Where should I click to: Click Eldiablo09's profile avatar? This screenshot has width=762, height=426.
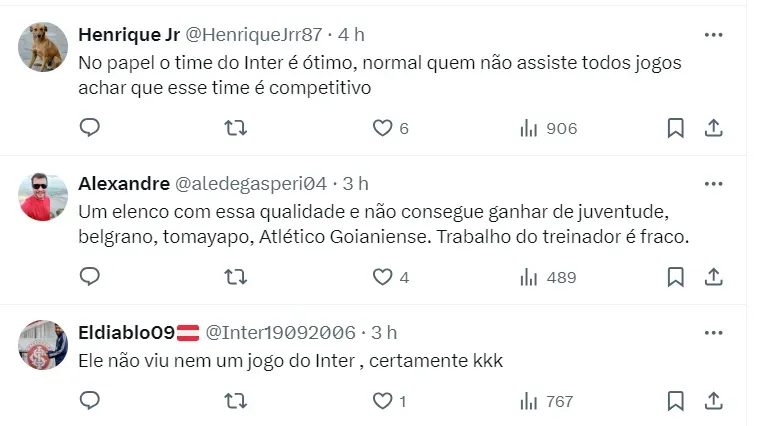click(x=43, y=345)
